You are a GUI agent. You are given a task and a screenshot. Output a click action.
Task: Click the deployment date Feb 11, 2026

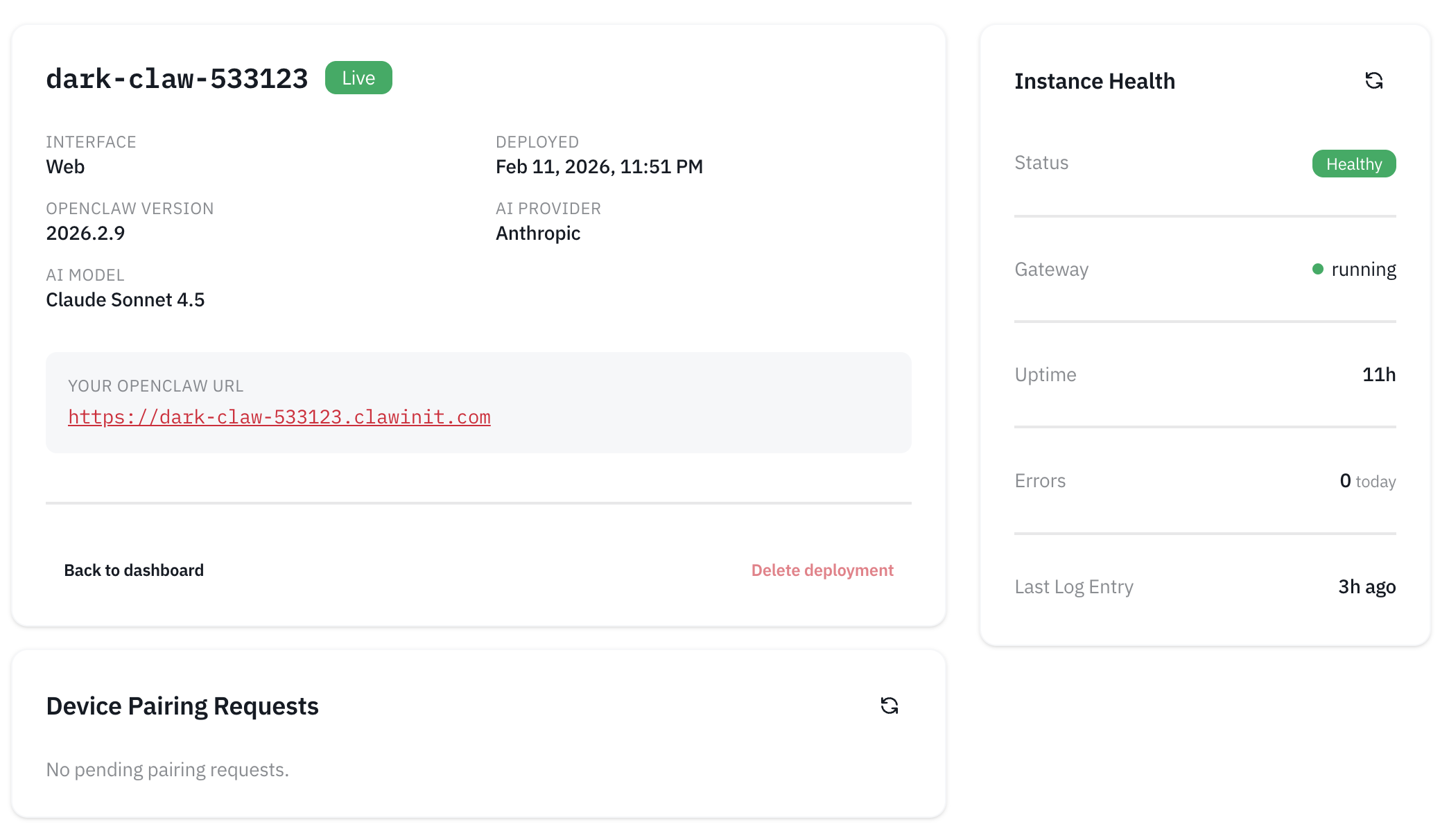tap(599, 166)
